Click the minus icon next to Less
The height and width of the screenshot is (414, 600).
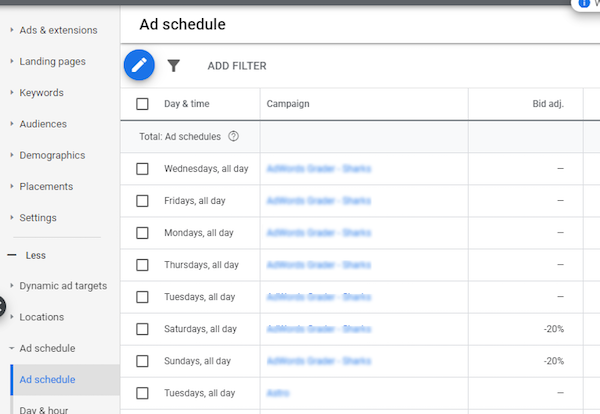(12, 255)
